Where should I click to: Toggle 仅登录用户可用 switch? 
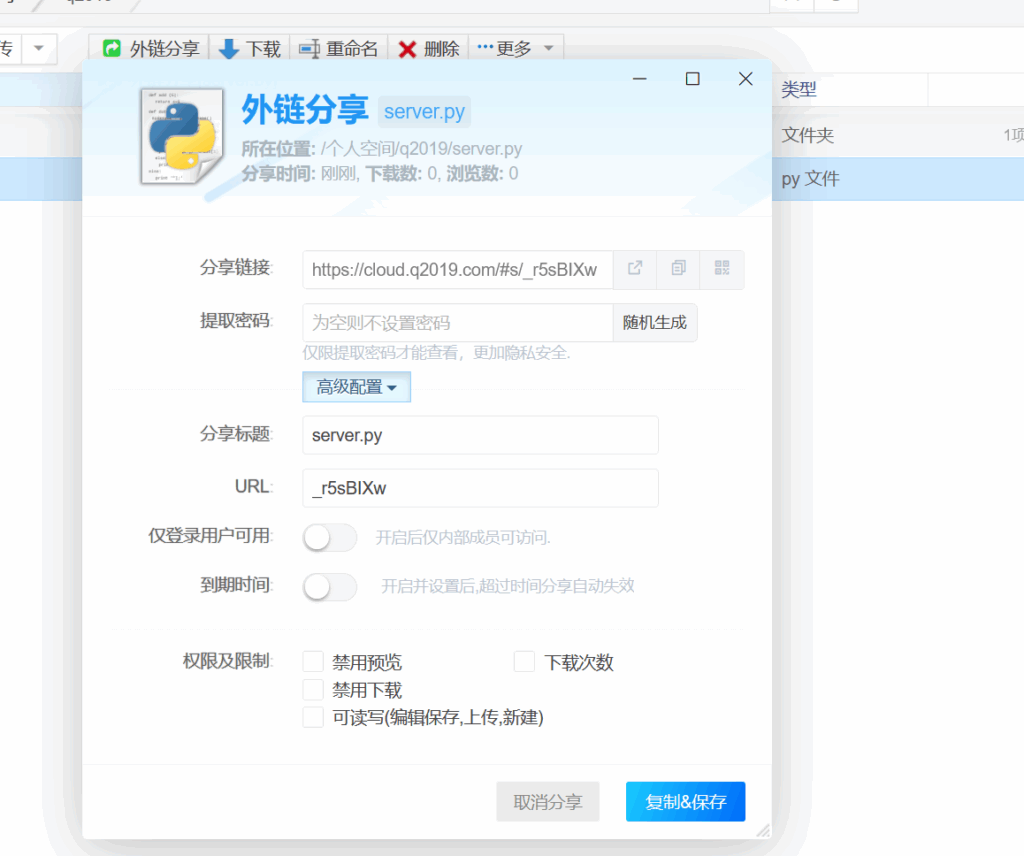coord(330,537)
